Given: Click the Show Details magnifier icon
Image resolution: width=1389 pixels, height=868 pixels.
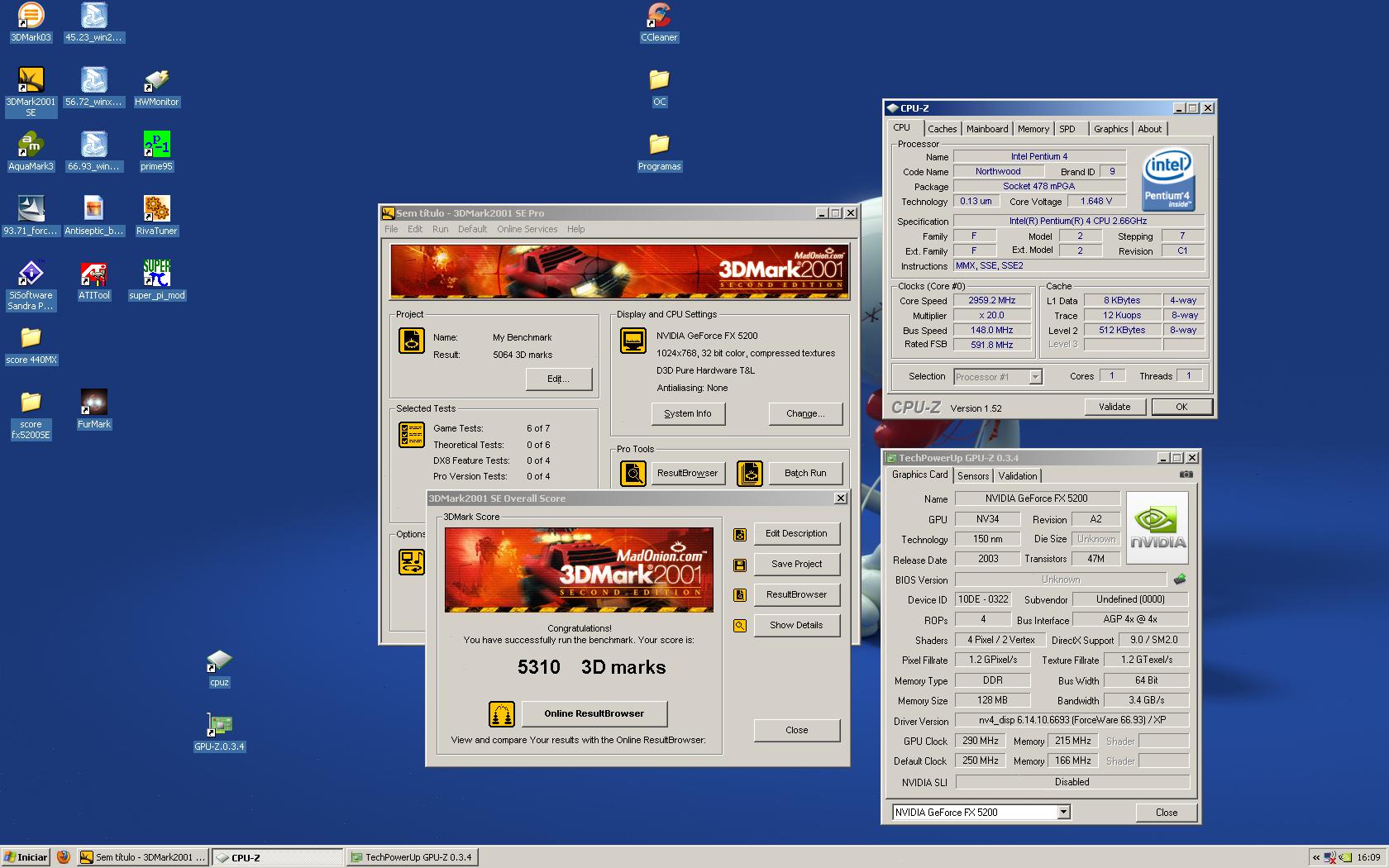Looking at the screenshot, I should pyautogui.click(x=740, y=626).
